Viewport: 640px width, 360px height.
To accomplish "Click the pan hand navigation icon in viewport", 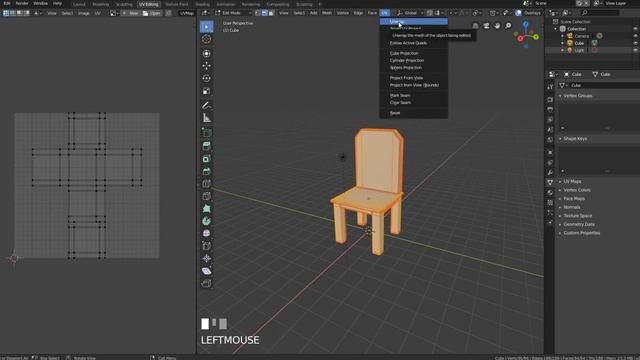I will 497,26.
